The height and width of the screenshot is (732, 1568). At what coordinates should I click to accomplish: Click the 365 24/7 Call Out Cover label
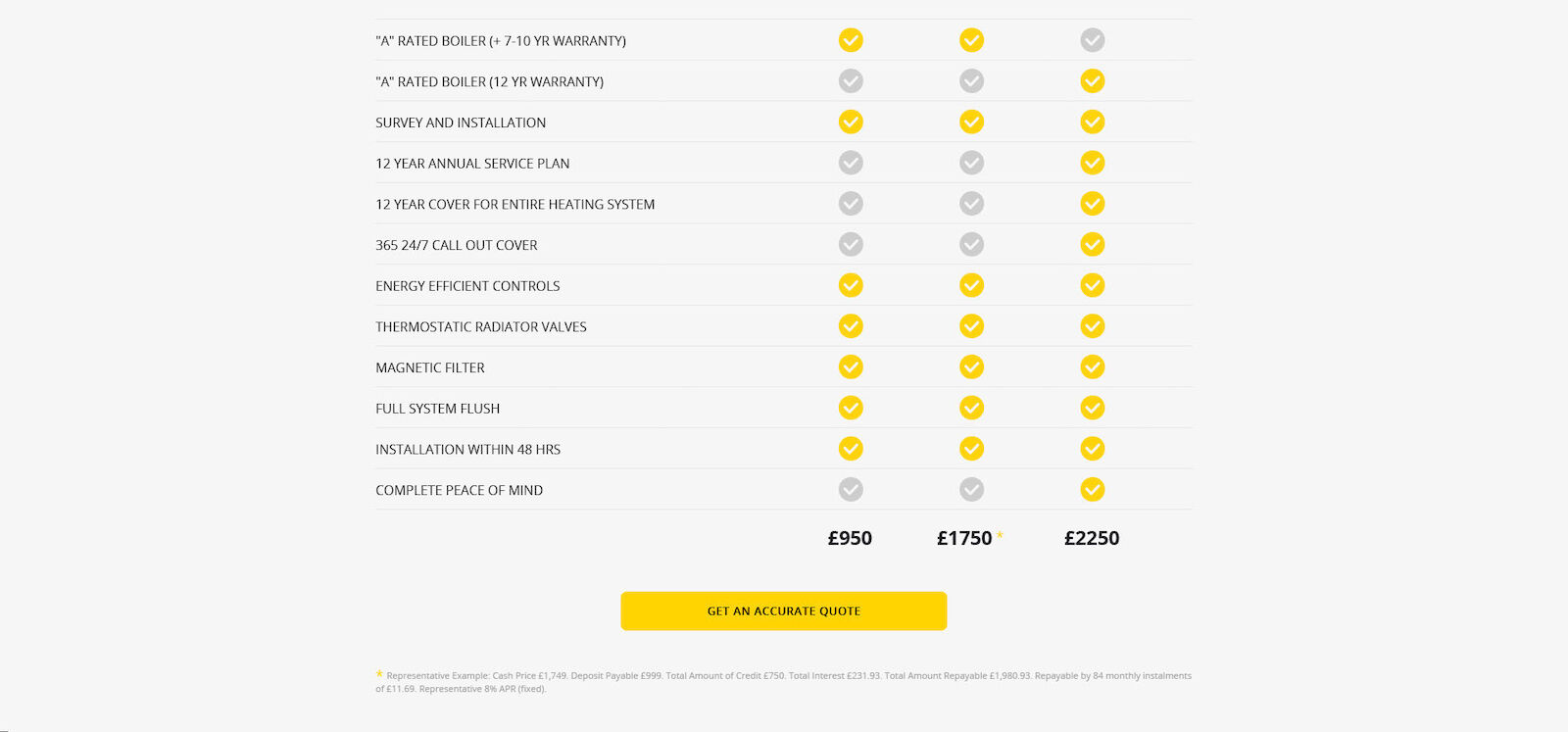[456, 245]
